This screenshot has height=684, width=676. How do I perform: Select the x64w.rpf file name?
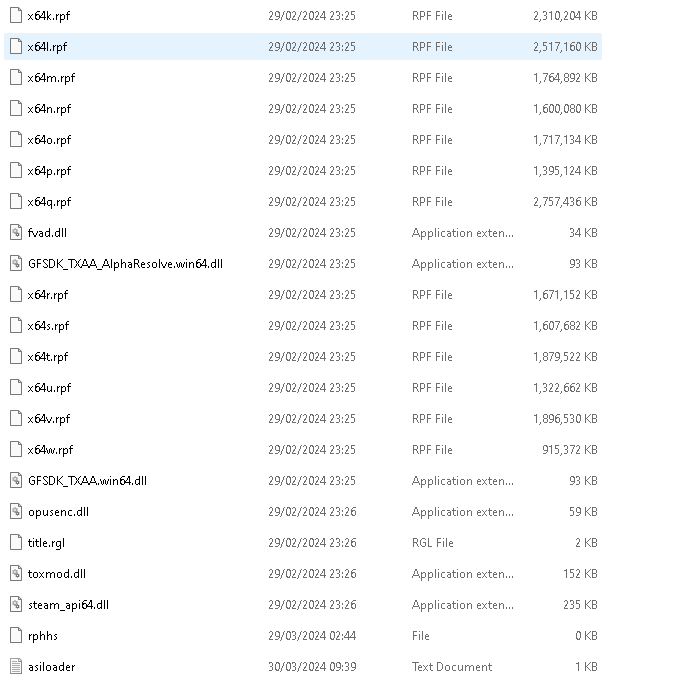(50, 450)
